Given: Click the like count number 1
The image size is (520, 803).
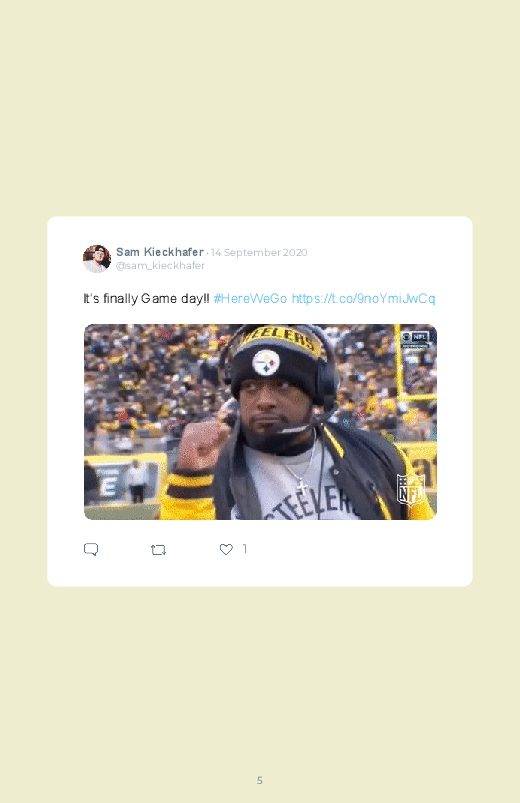Looking at the screenshot, I should tap(245, 549).
